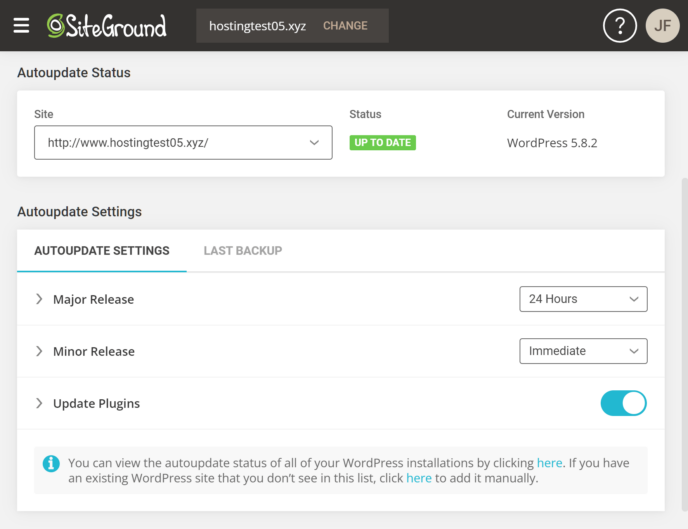Click the 'here' link to add site manually
Viewport: 688px width, 529px height.
point(419,478)
